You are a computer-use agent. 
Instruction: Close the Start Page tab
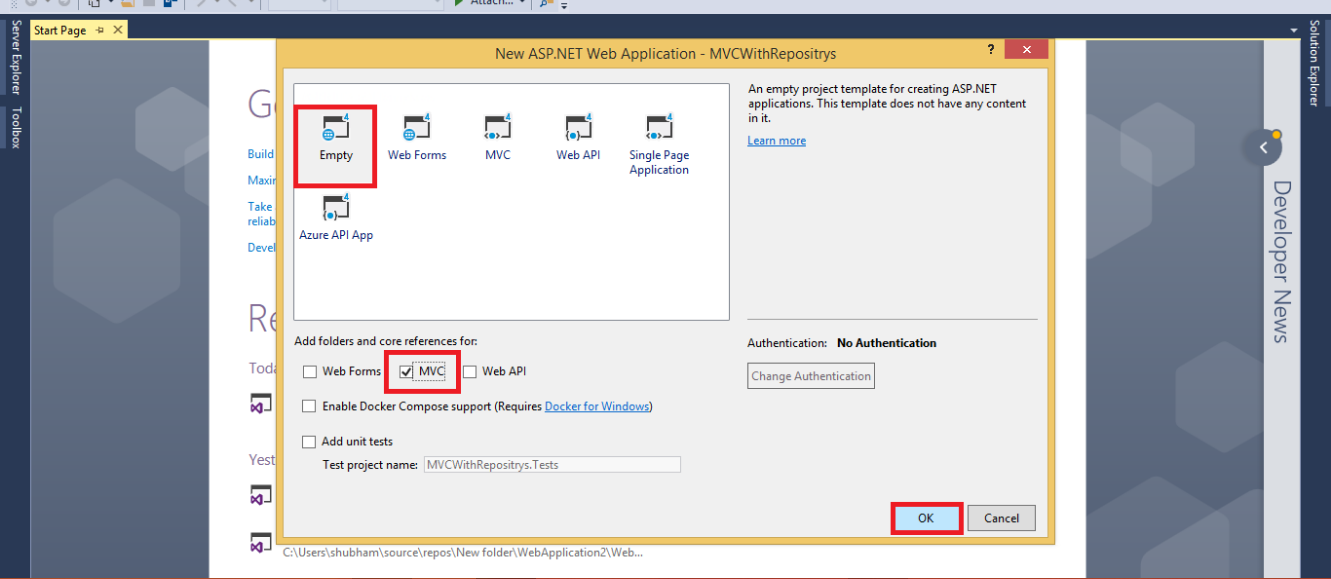(117, 30)
